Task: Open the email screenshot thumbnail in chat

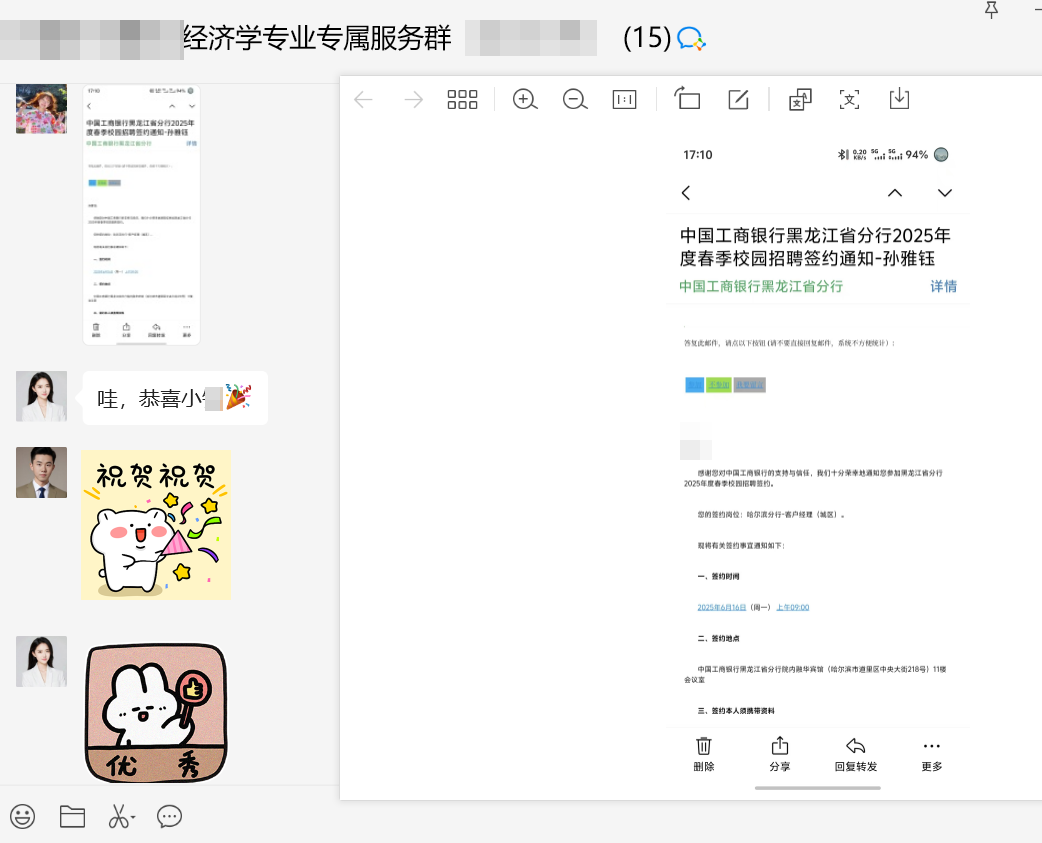Action: click(x=141, y=215)
